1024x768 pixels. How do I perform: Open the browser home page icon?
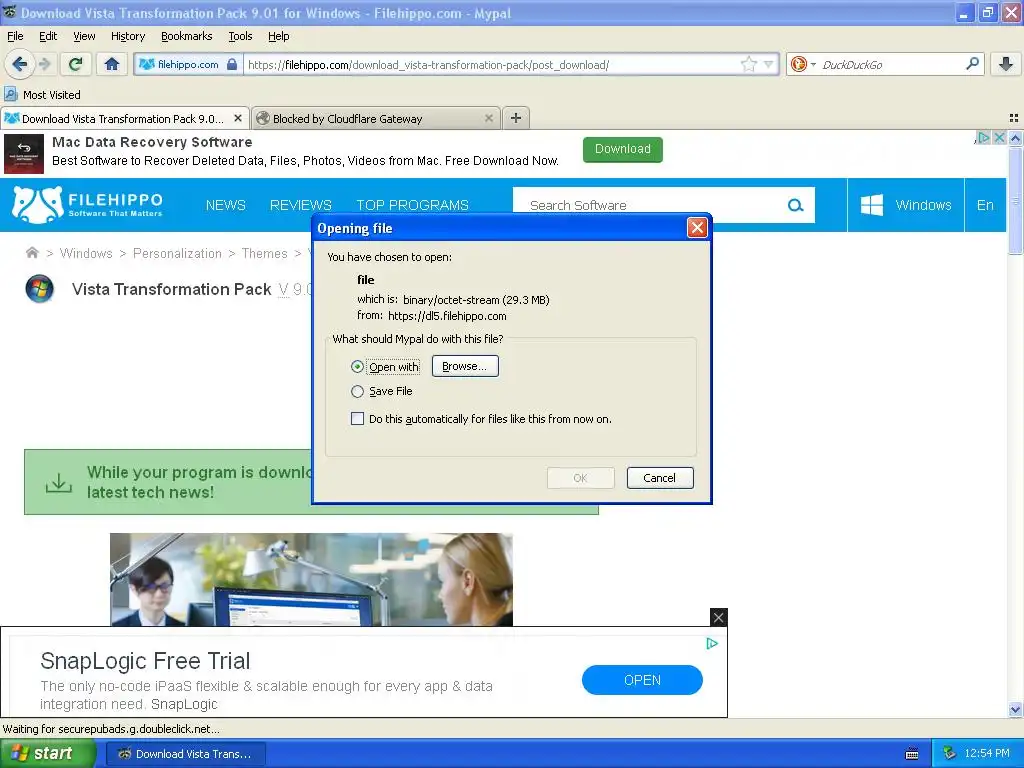tap(112, 64)
